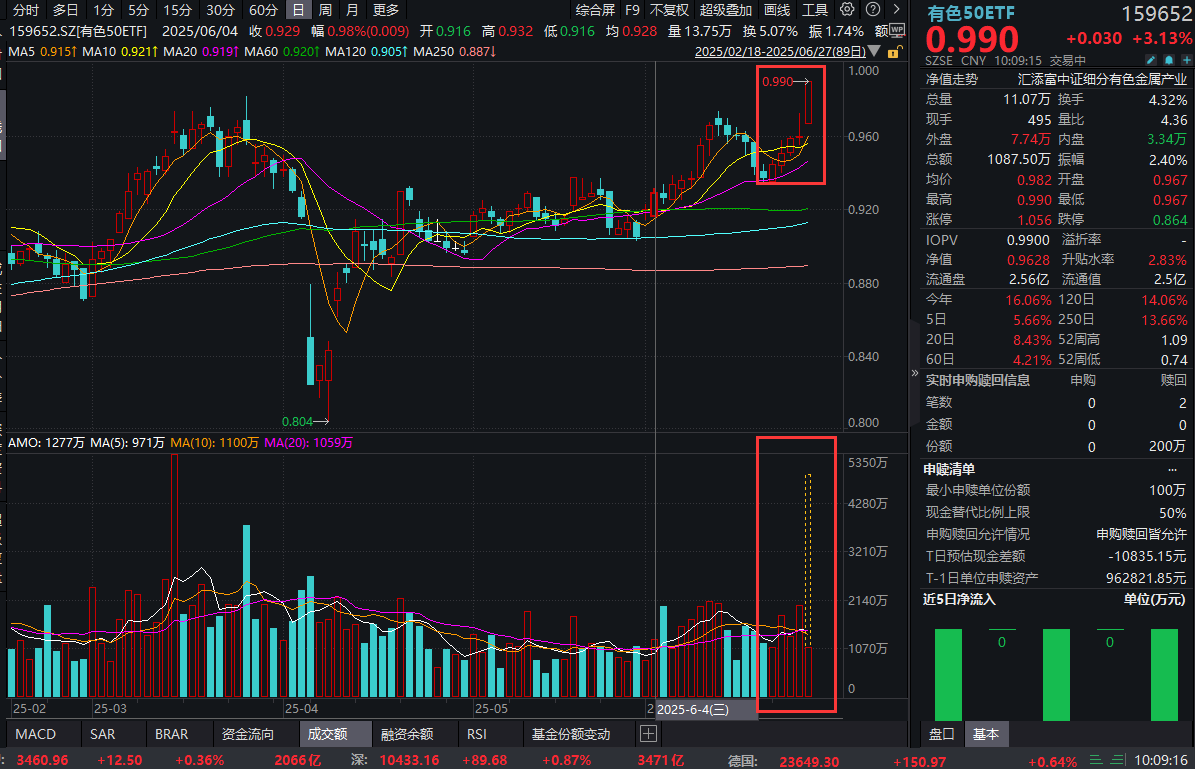Toggle 不复权 adjustment mode
This screenshot has height=769, width=1195.
click(x=667, y=9)
